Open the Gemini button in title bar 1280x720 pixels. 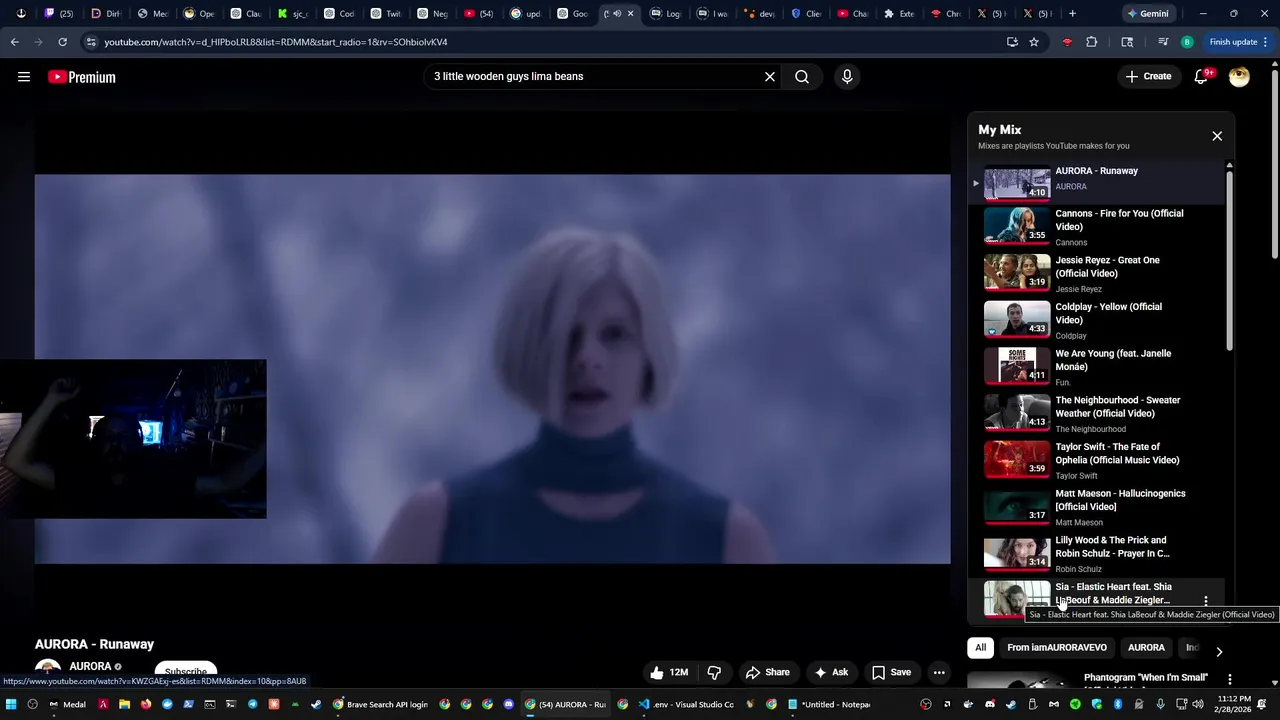tap(1147, 14)
